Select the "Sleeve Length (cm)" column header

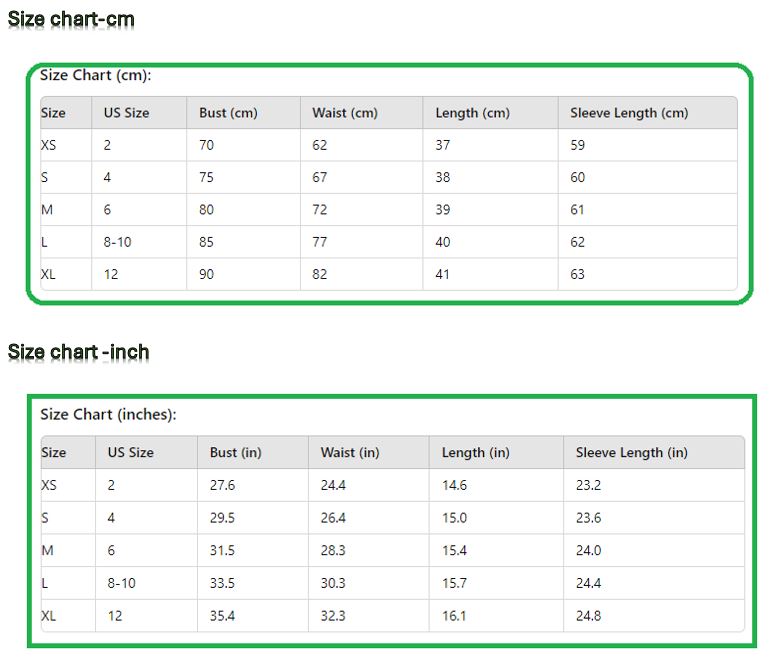[x=629, y=113]
